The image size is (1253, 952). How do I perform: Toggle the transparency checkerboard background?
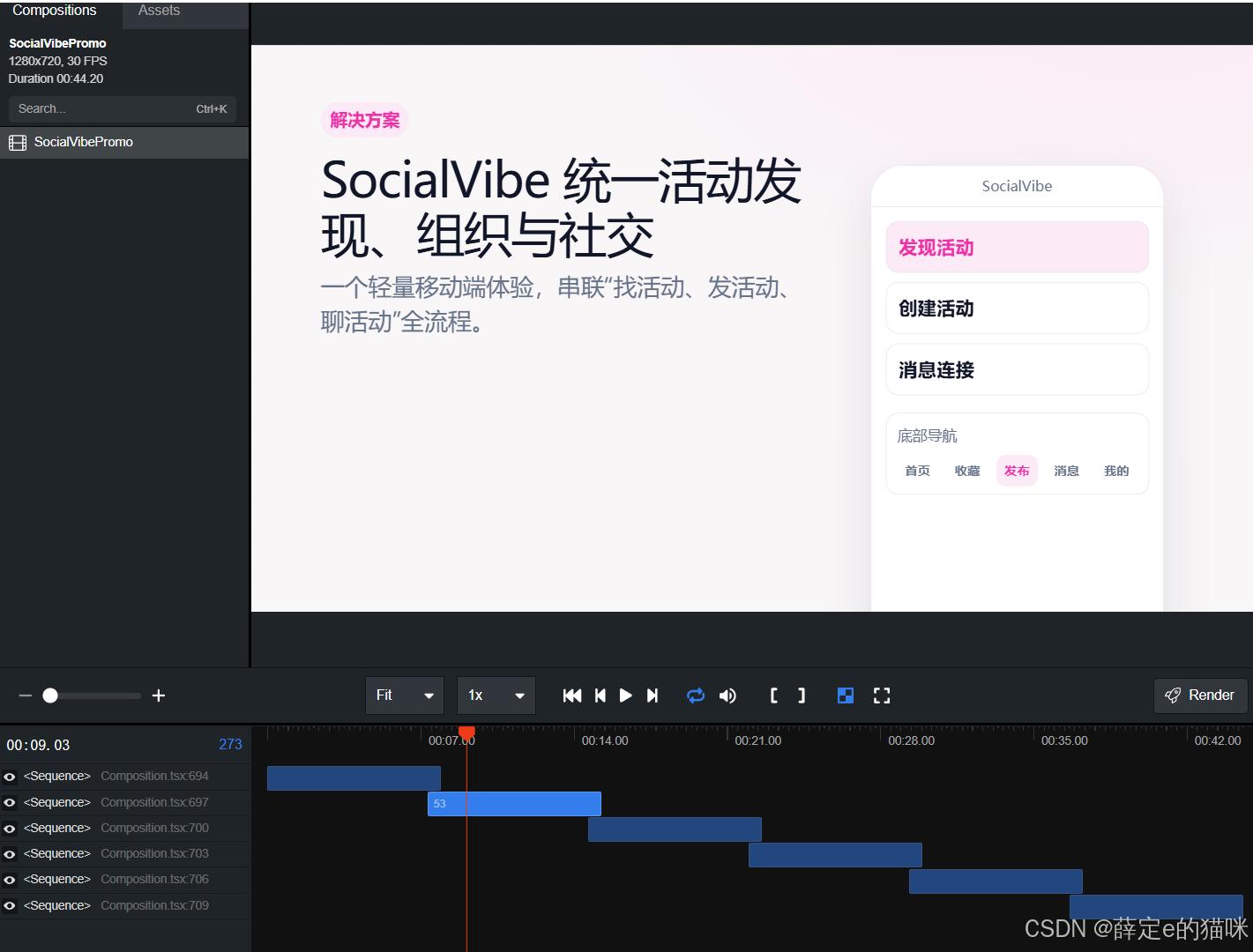(846, 695)
